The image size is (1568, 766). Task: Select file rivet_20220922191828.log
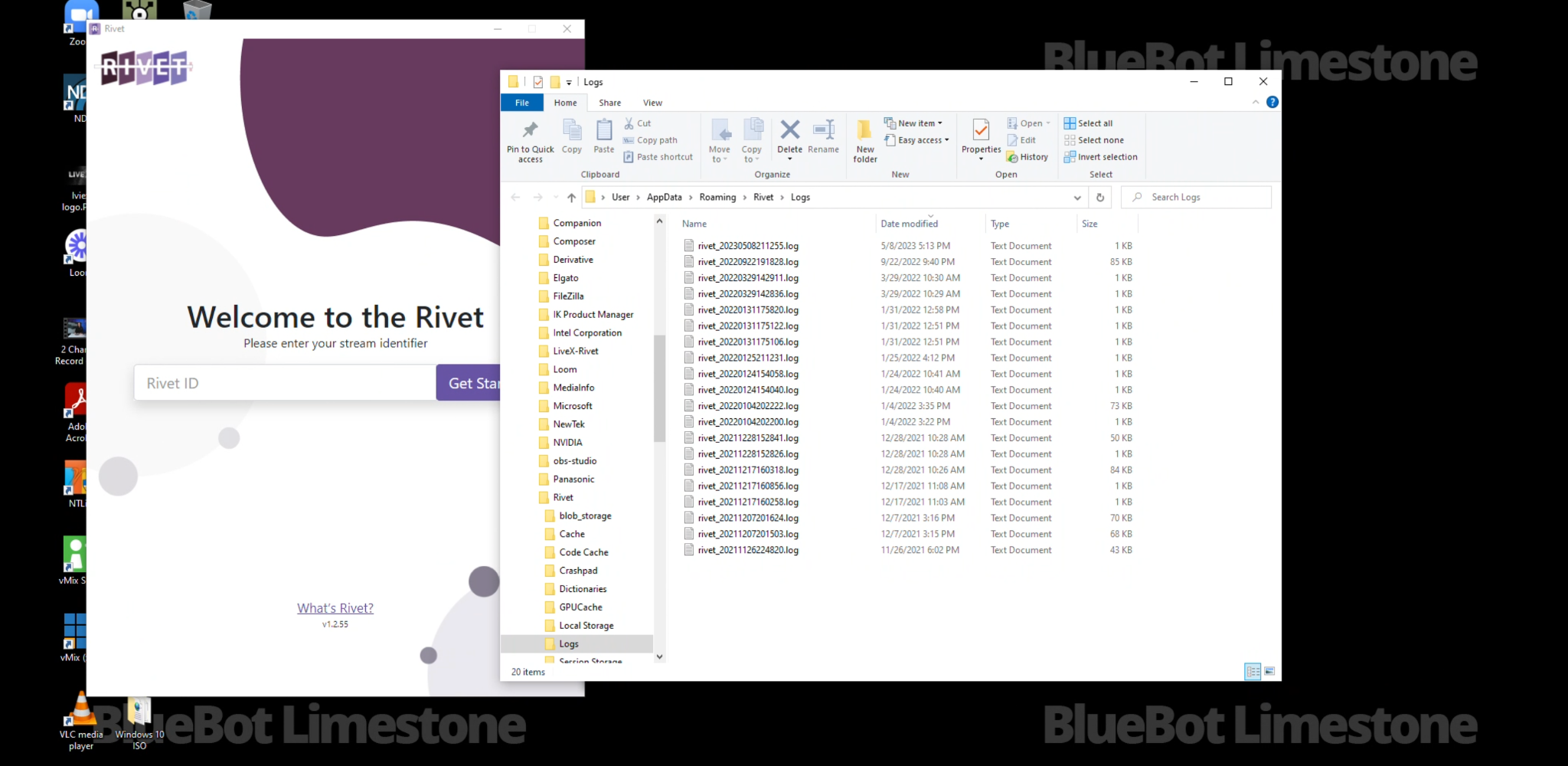[748, 262]
